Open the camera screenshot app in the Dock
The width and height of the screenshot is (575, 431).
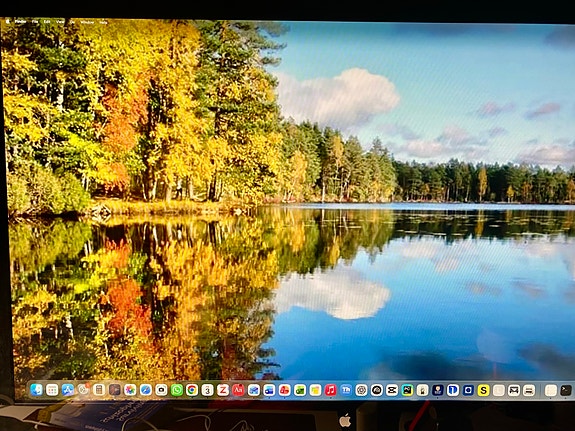[161, 390]
